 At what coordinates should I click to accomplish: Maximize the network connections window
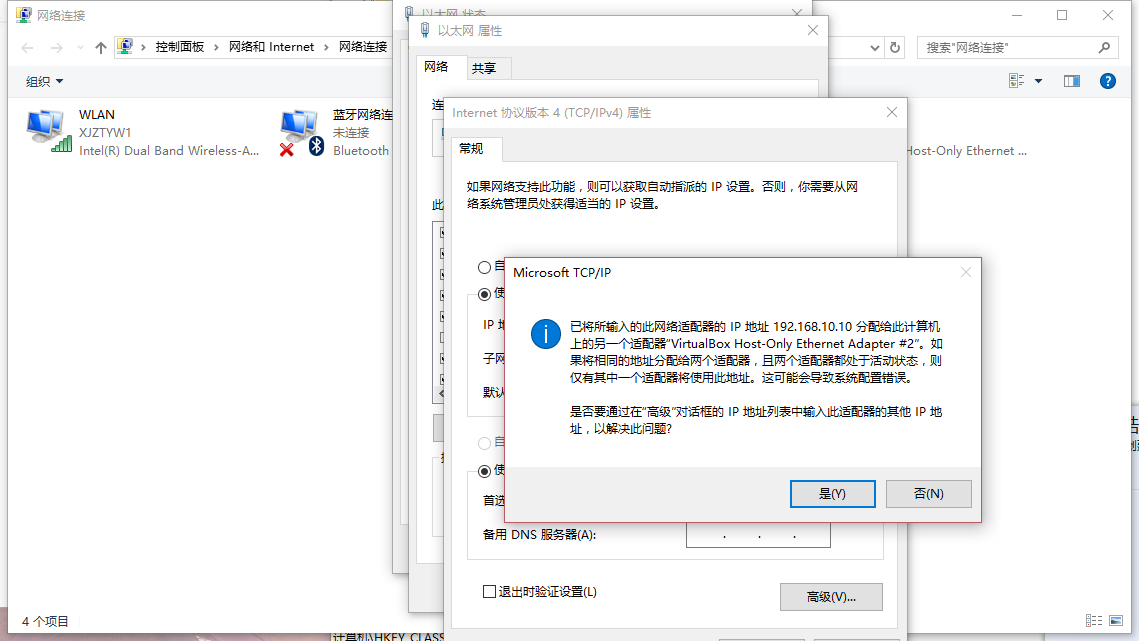point(1062,15)
